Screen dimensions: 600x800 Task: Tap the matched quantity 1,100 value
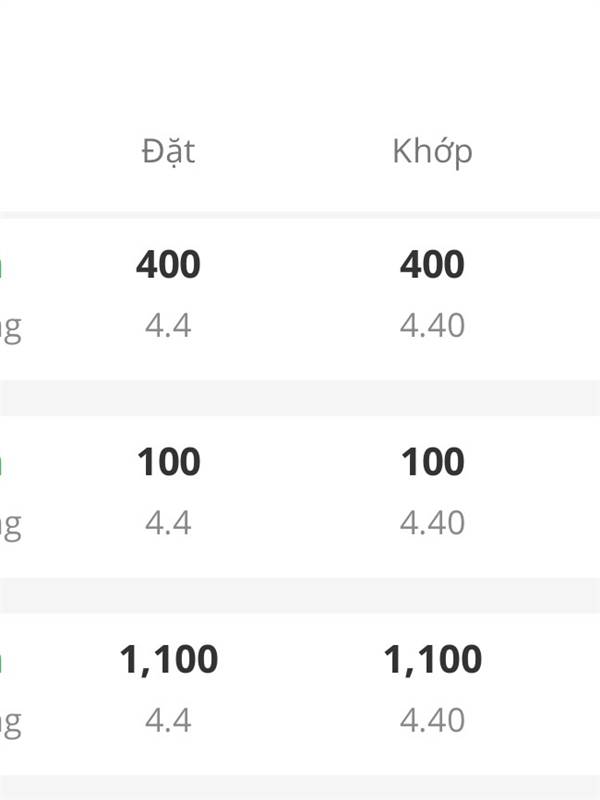(x=432, y=660)
